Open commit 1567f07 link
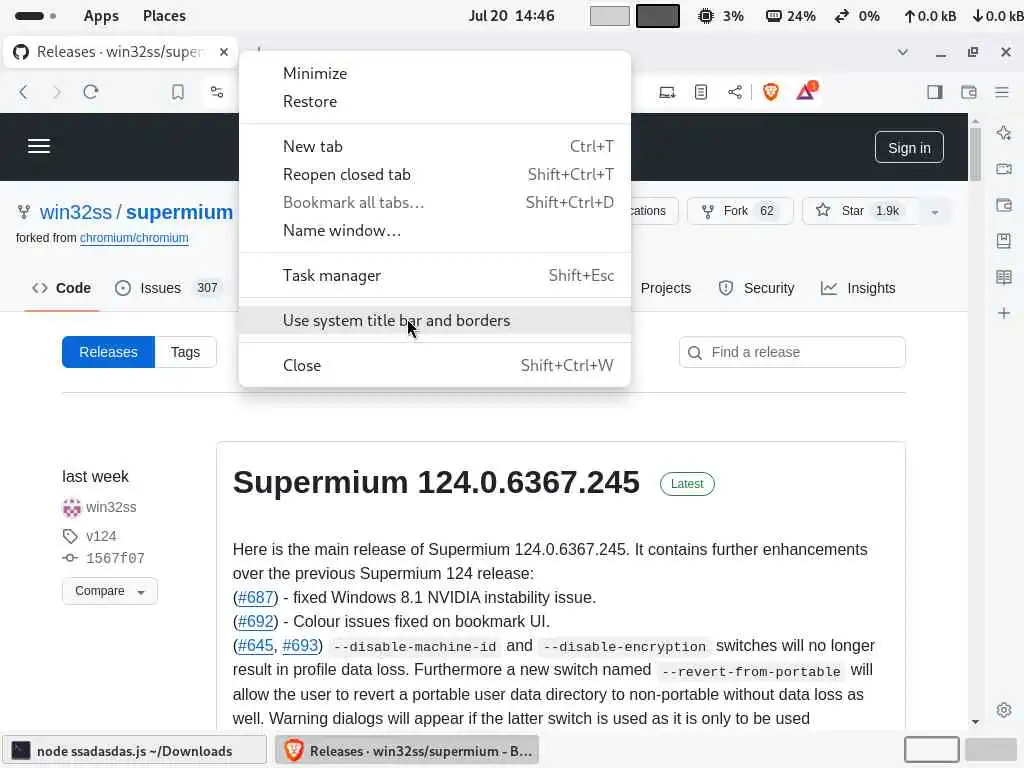The image size is (1024, 768). 116,558
